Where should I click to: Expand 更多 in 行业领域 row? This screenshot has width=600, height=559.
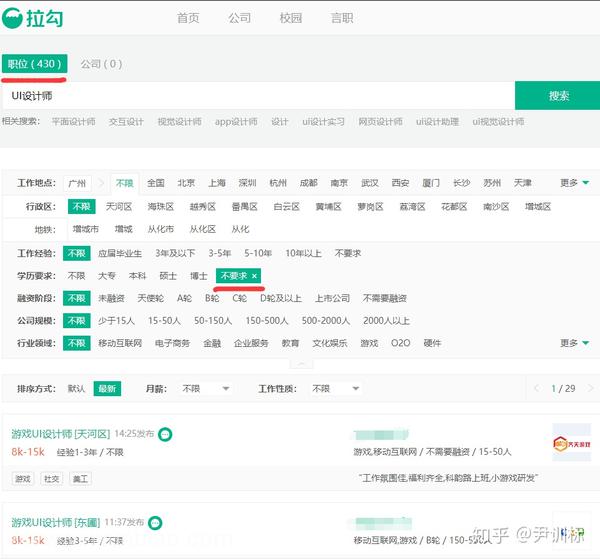(574, 343)
